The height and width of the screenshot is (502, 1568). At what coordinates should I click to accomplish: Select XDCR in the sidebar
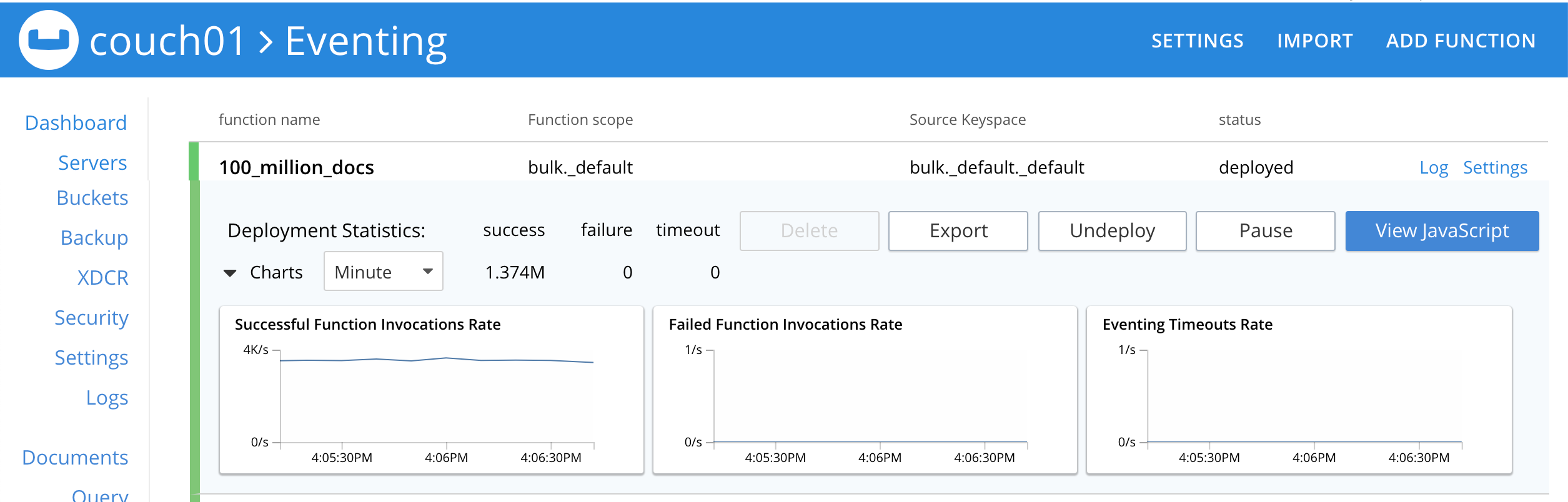coord(102,278)
